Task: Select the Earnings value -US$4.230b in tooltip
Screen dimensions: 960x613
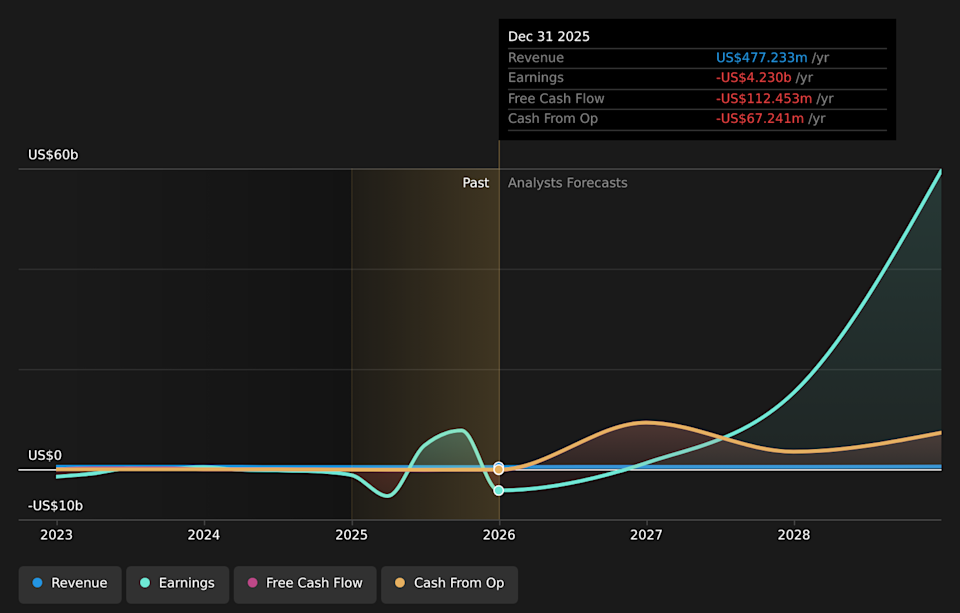Action: [755, 78]
